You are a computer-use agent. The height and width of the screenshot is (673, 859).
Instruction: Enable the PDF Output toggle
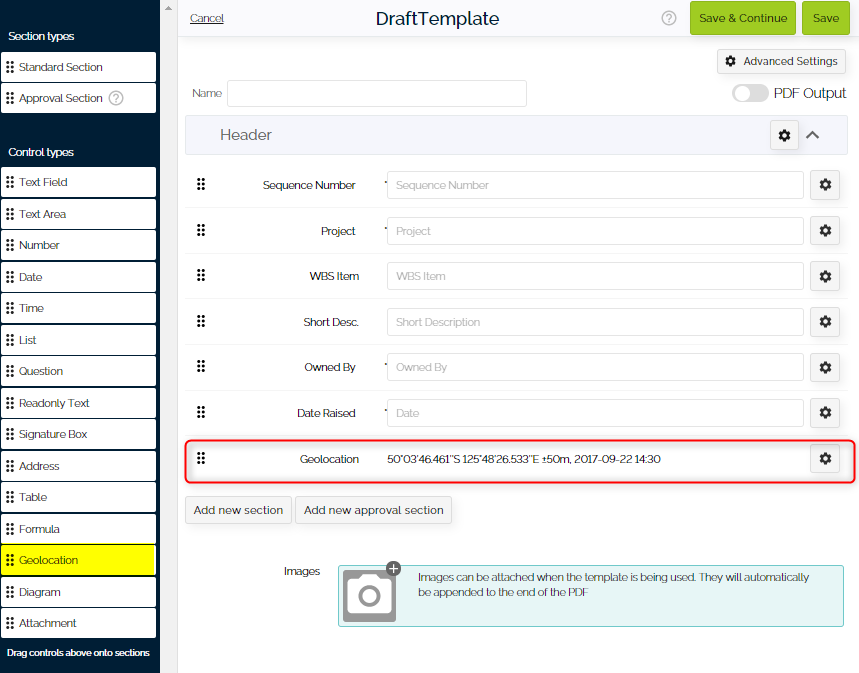pyautogui.click(x=750, y=92)
